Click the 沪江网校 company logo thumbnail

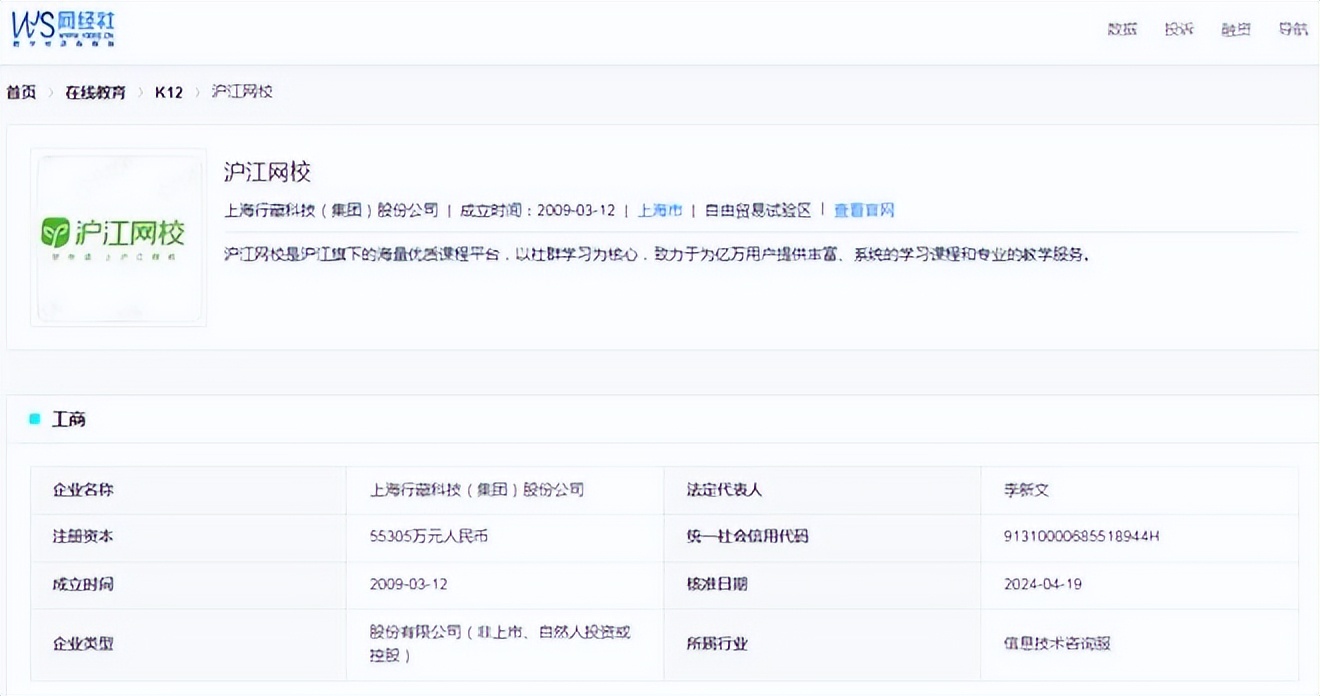click(118, 237)
